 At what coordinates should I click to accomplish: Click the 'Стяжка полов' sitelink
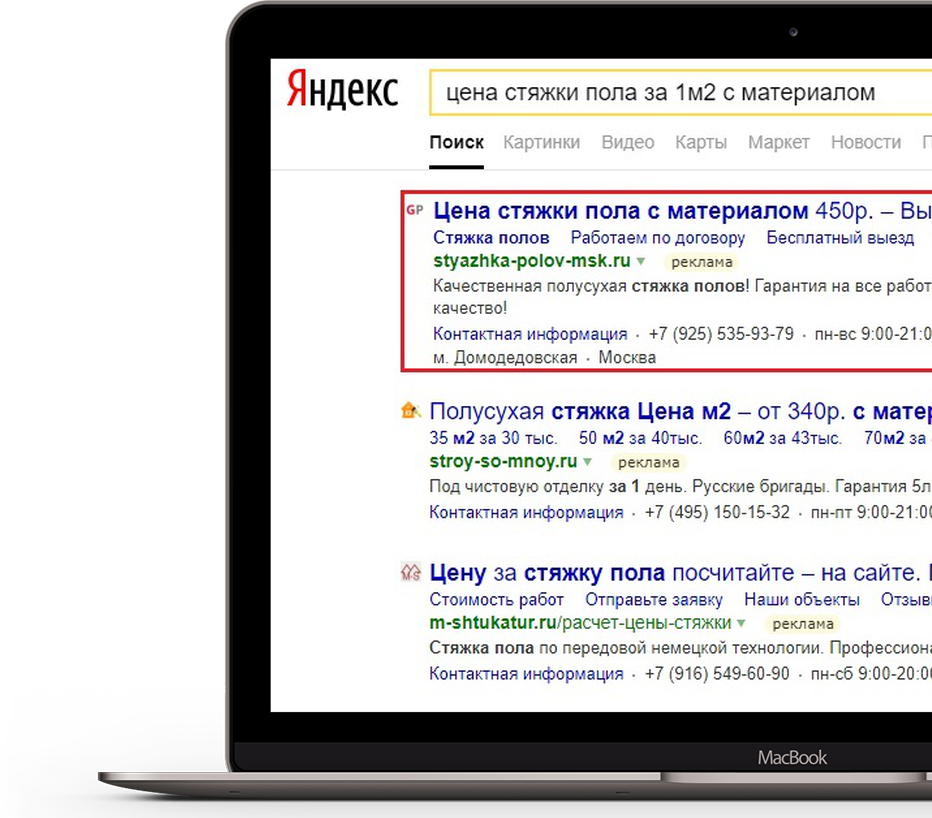(x=491, y=237)
